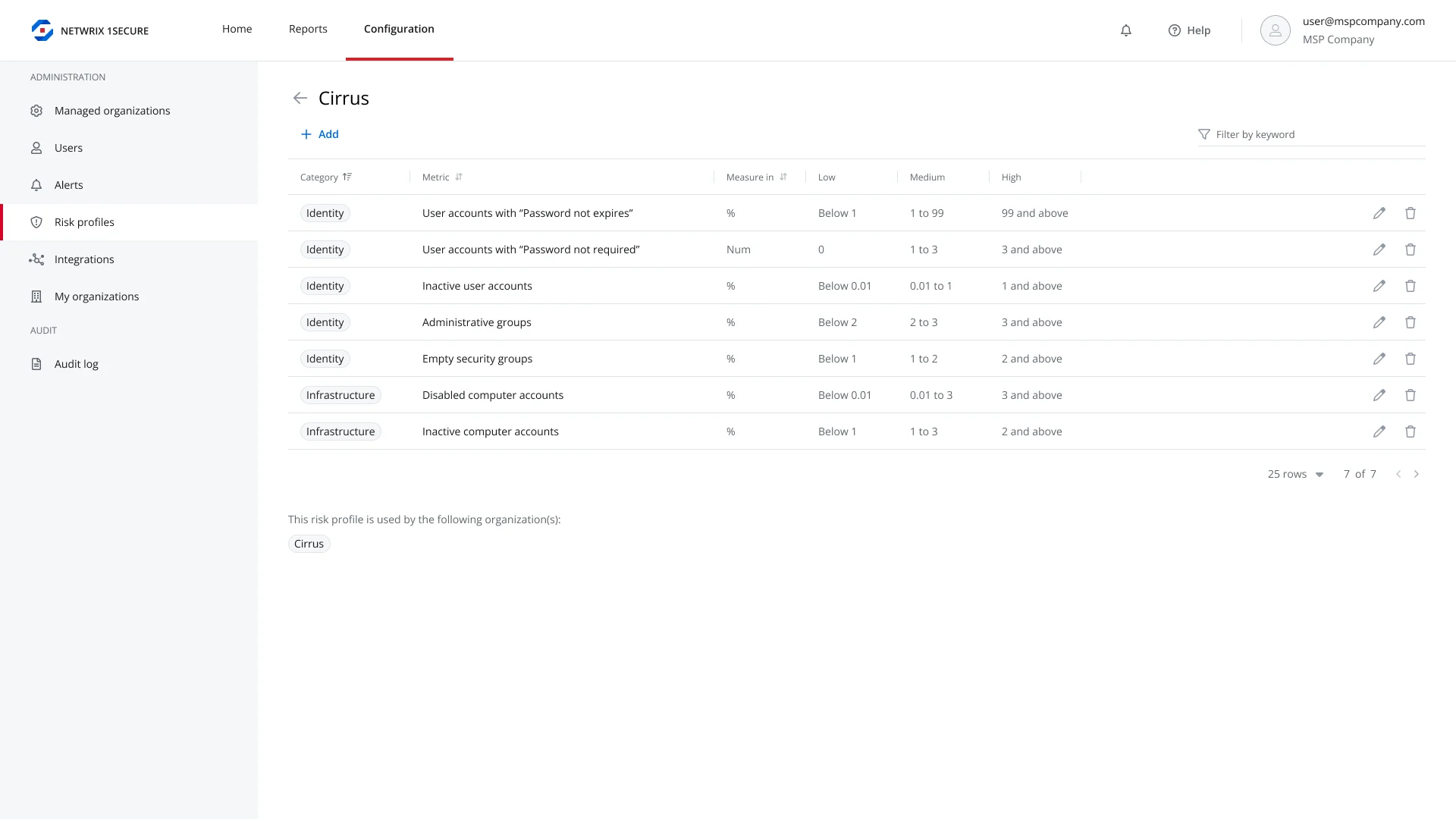The width and height of the screenshot is (1456, 819).
Task: Open the notifications bell
Action: point(1126,30)
